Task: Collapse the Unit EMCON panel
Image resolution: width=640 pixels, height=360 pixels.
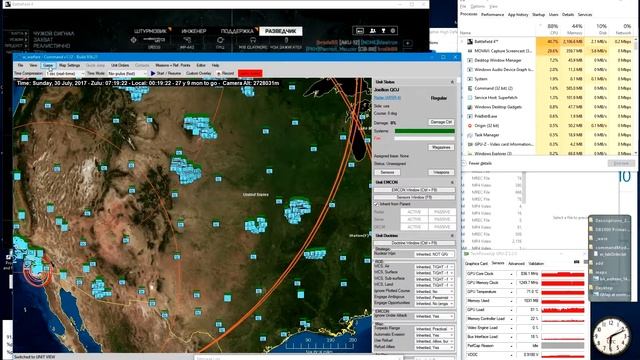Action: click(x=452, y=182)
